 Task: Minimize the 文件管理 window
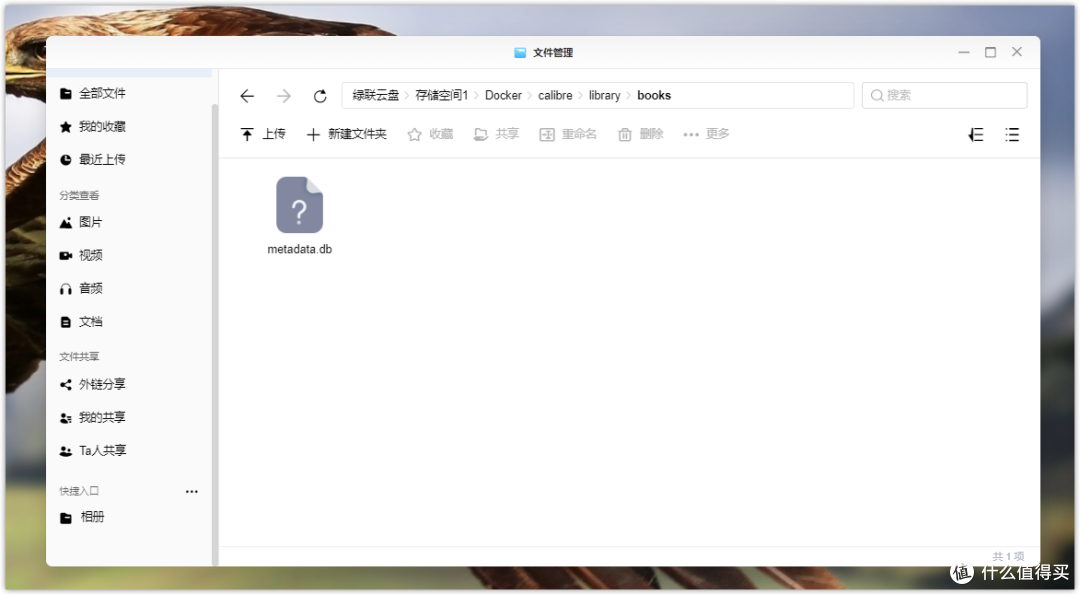[x=964, y=52]
